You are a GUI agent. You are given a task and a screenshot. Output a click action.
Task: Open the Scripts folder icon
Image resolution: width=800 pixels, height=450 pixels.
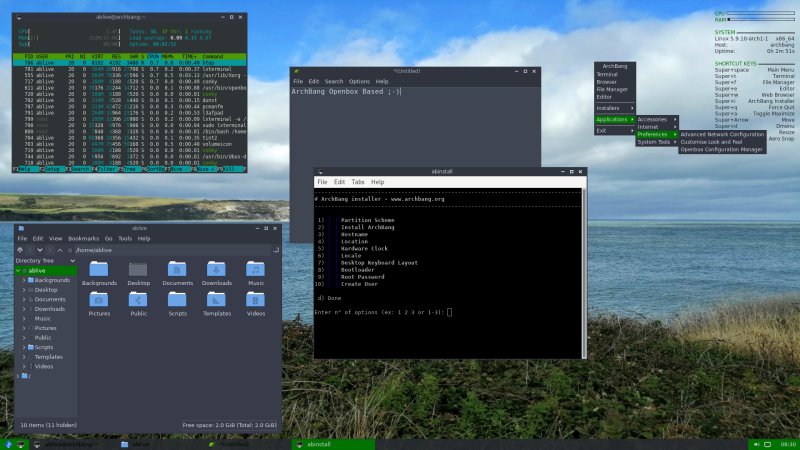tap(177, 299)
